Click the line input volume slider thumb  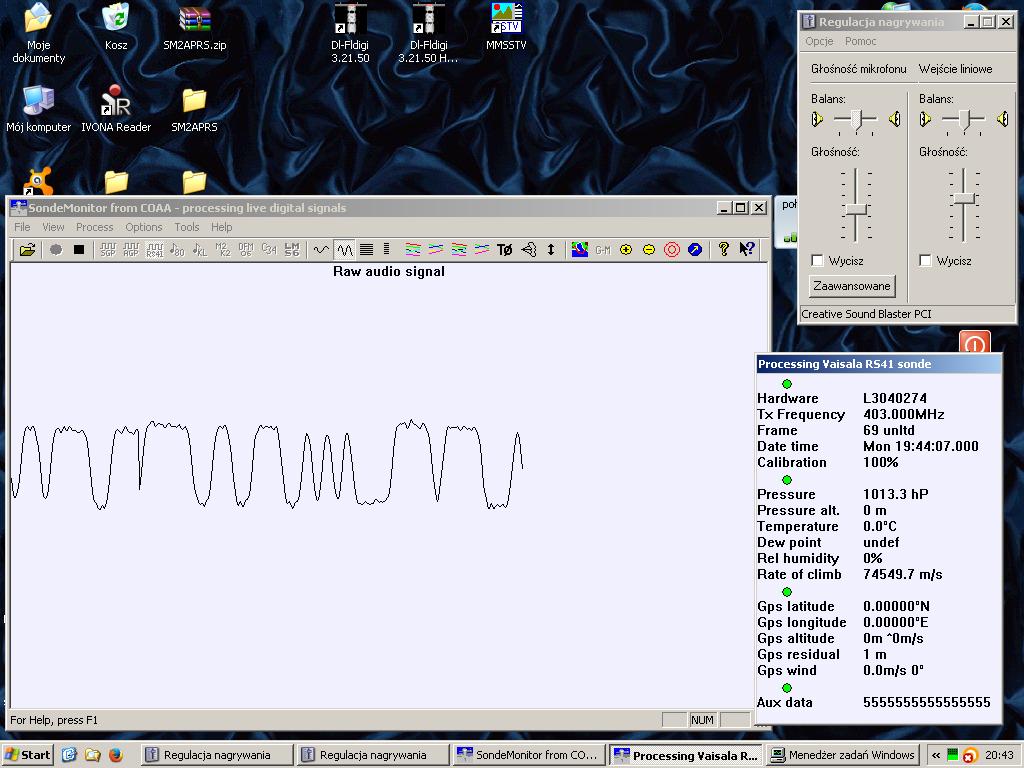[963, 199]
